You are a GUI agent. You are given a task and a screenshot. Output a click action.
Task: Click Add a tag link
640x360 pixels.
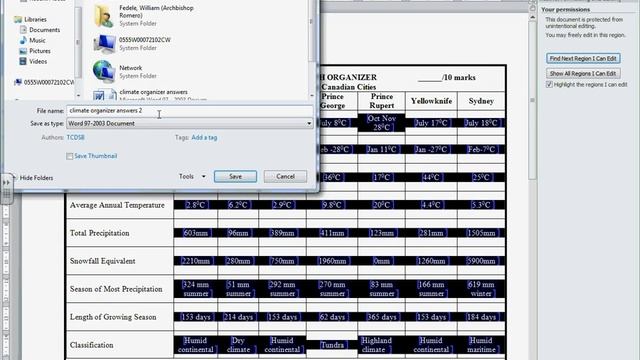click(x=204, y=138)
